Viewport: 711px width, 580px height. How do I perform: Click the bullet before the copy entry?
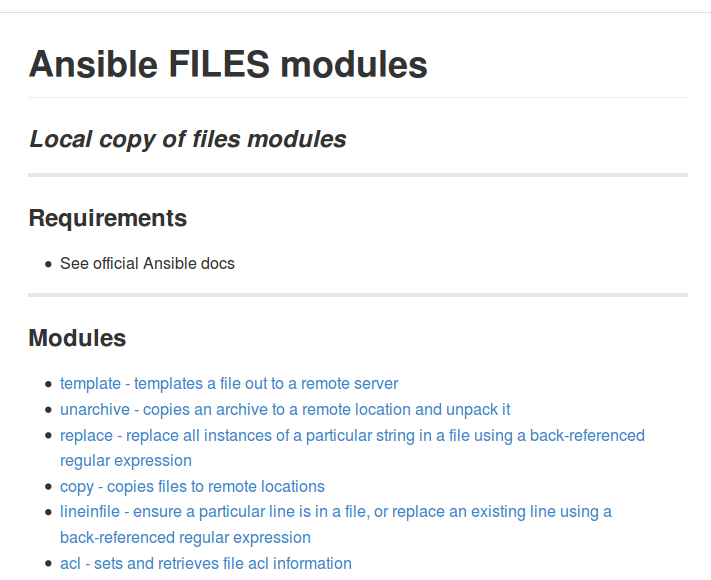[48, 487]
